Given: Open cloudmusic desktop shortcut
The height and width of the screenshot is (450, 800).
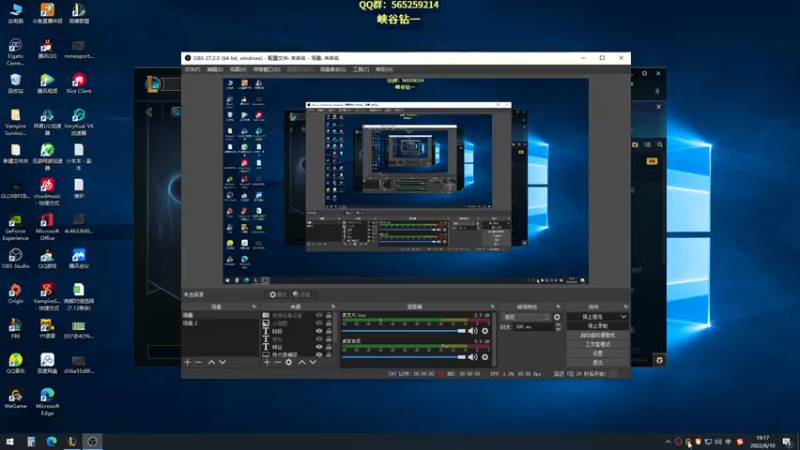Looking at the screenshot, I should [x=47, y=192].
